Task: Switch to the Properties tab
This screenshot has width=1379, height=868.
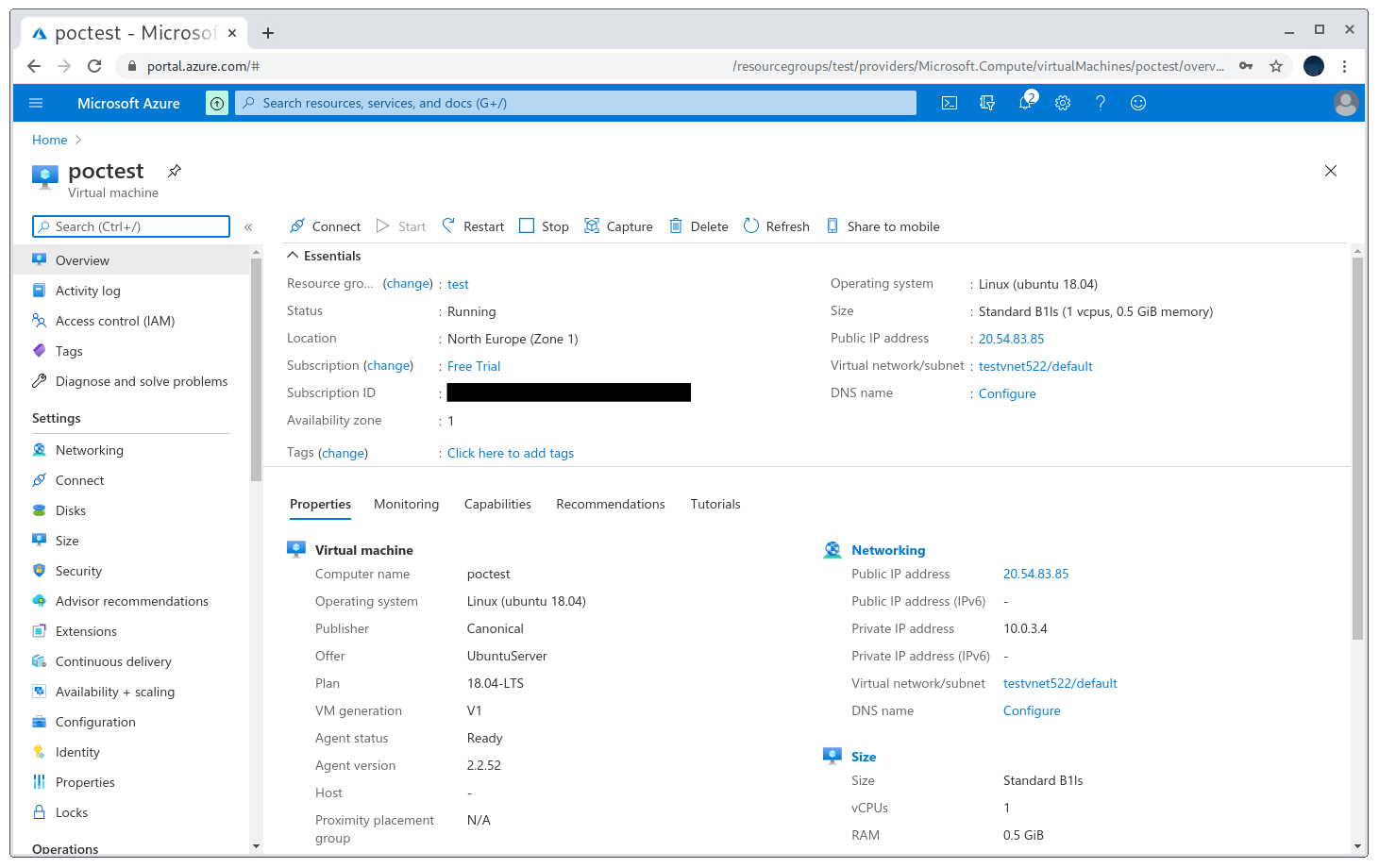Action: click(x=320, y=504)
